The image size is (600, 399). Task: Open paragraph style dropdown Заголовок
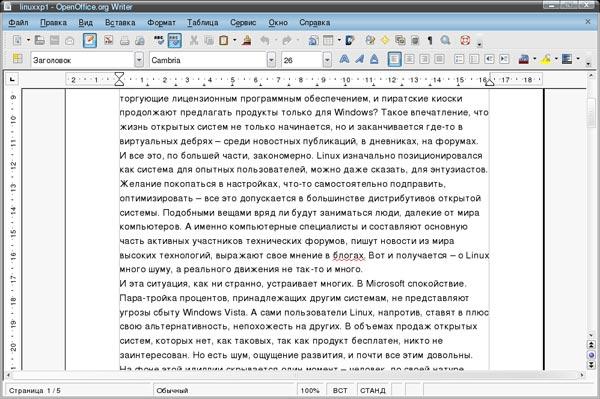[x=139, y=60]
